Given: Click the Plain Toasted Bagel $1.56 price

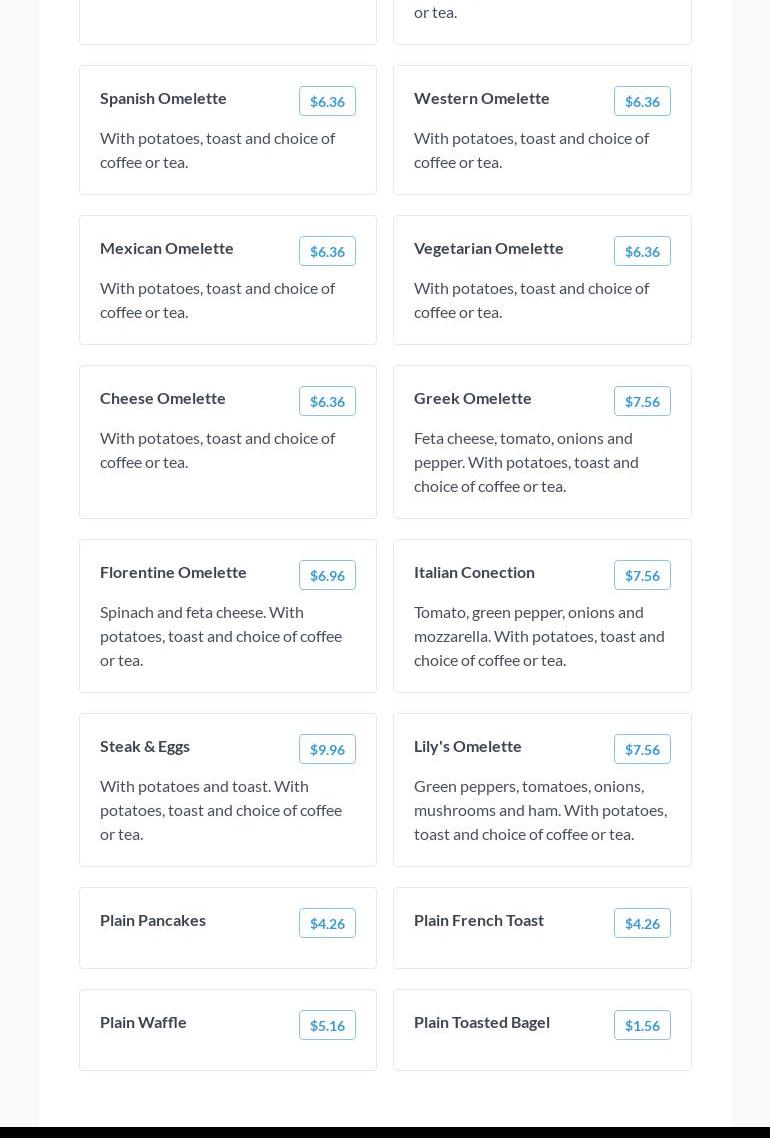Looking at the screenshot, I should click(x=642, y=1025).
